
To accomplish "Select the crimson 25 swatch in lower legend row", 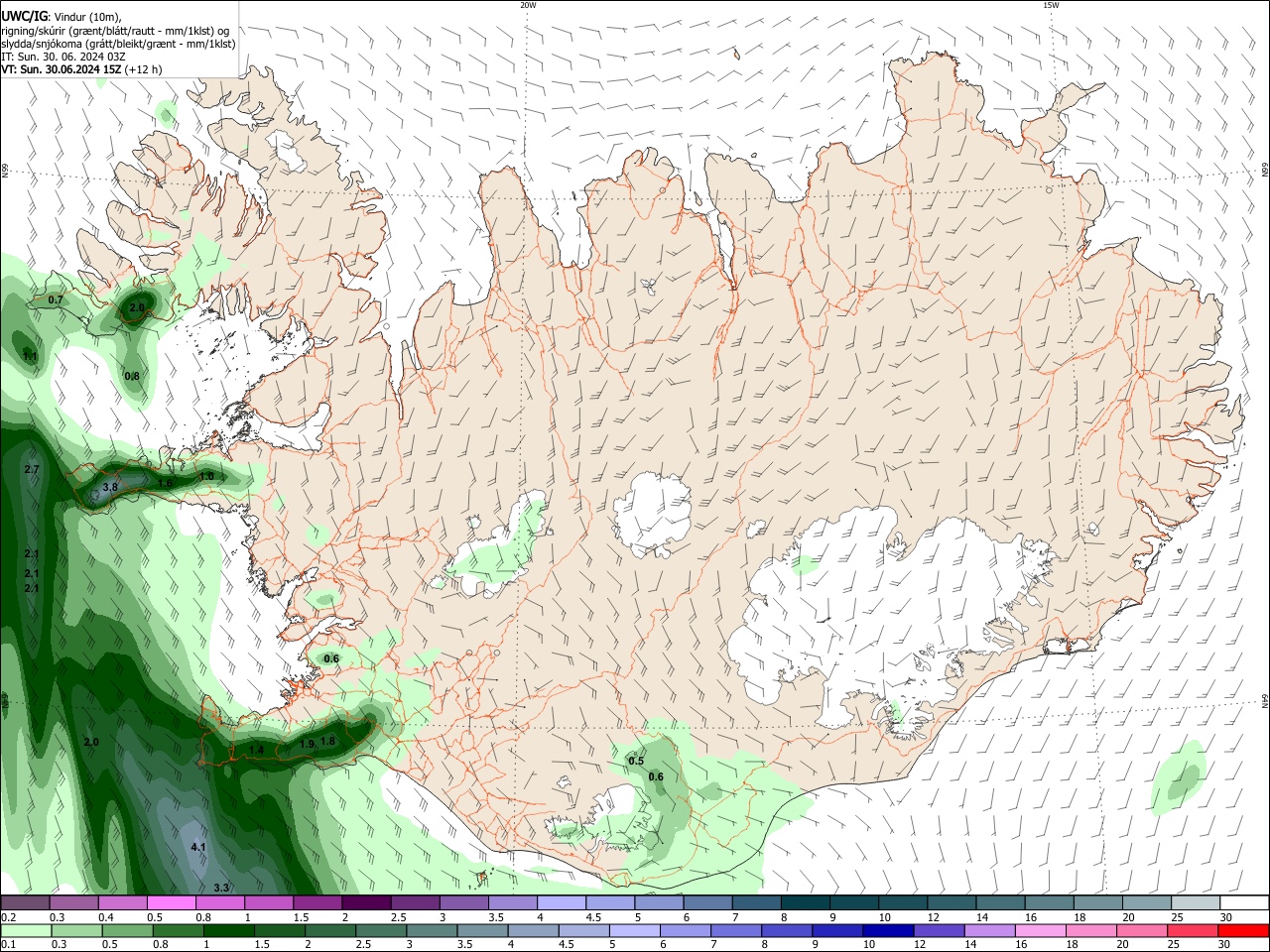I will 1193,930.
